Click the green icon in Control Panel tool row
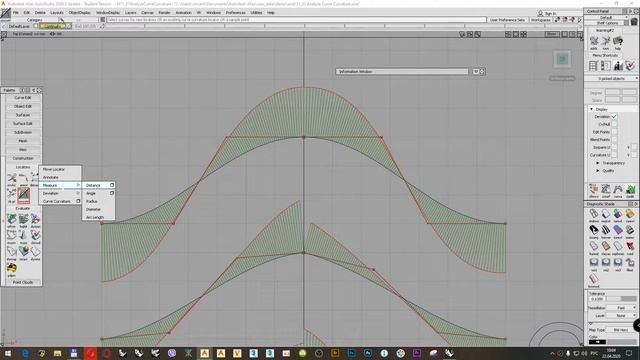This screenshot has width=640, height=360. (x=631, y=189)
